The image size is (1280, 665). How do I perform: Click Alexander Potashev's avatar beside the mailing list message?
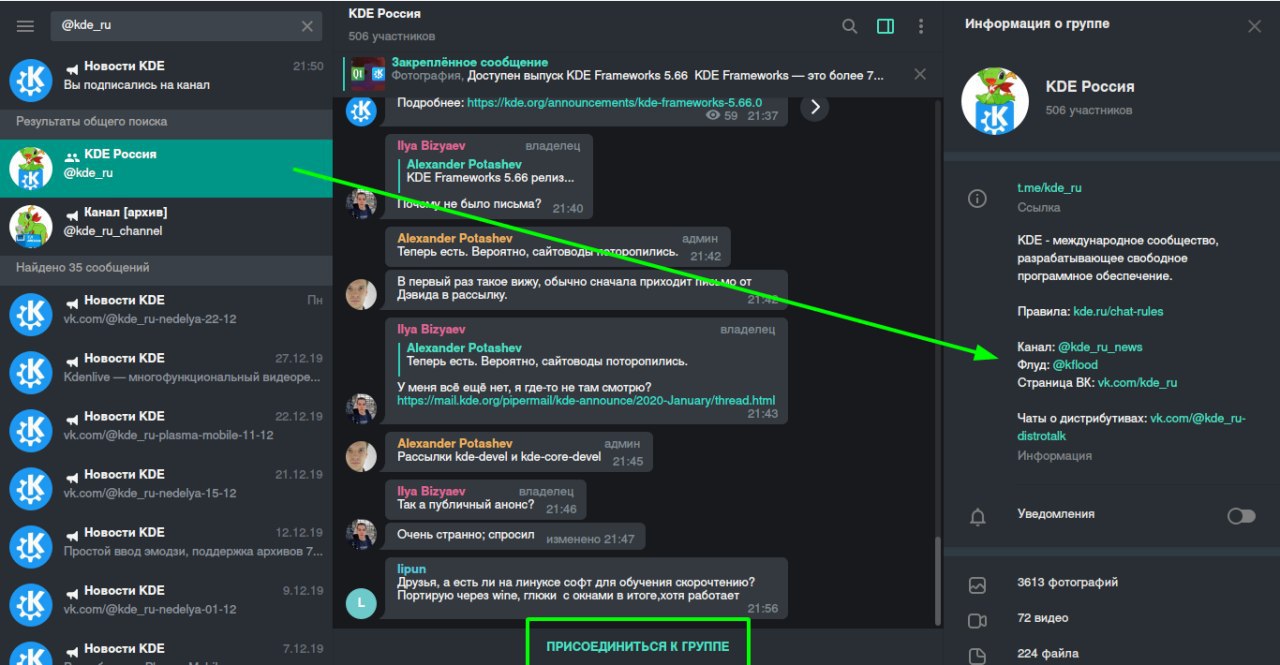click(x=361, y=456)
